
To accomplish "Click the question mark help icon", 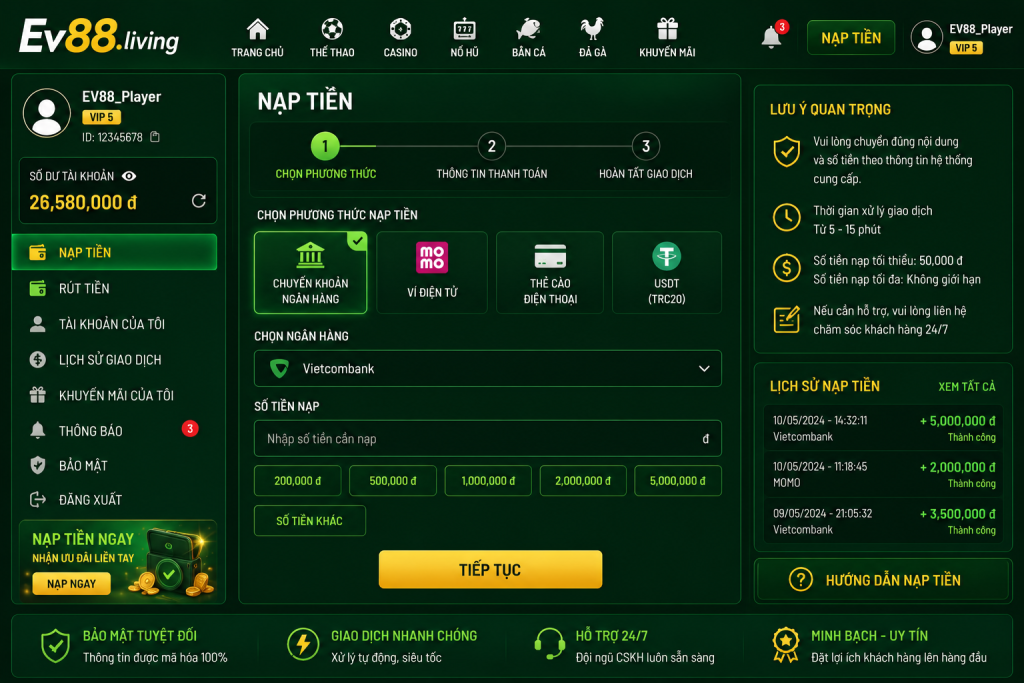I will (x=801, y=580).
